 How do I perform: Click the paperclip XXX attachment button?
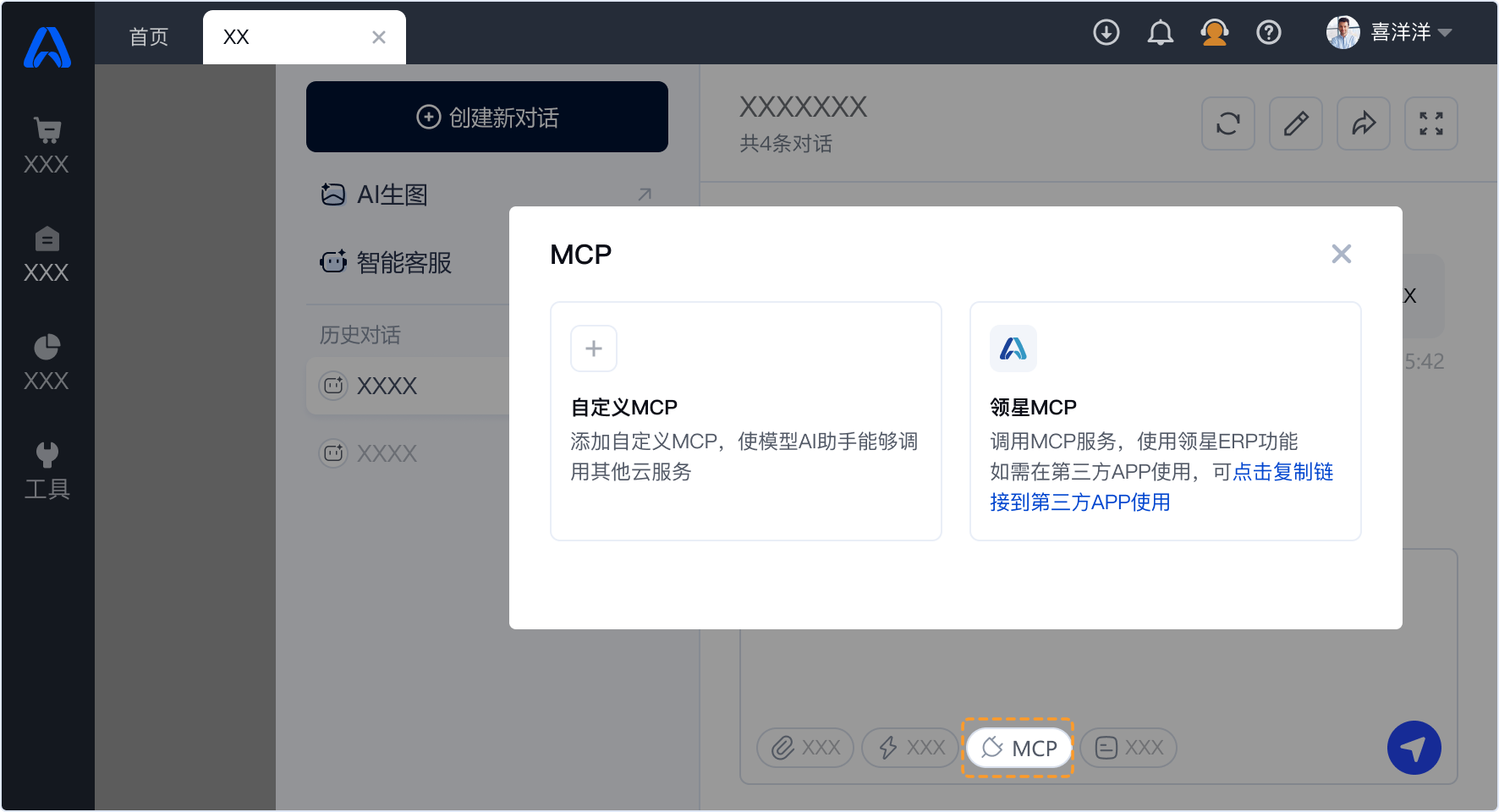[805, 748]
